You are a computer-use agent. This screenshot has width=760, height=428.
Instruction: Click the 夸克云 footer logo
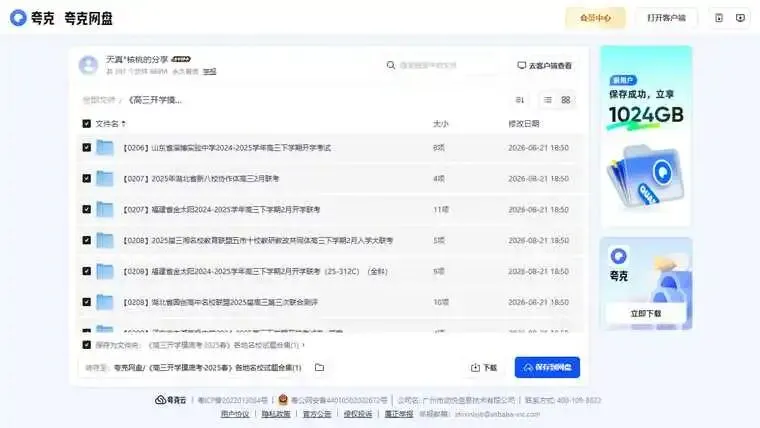(171, 400)
